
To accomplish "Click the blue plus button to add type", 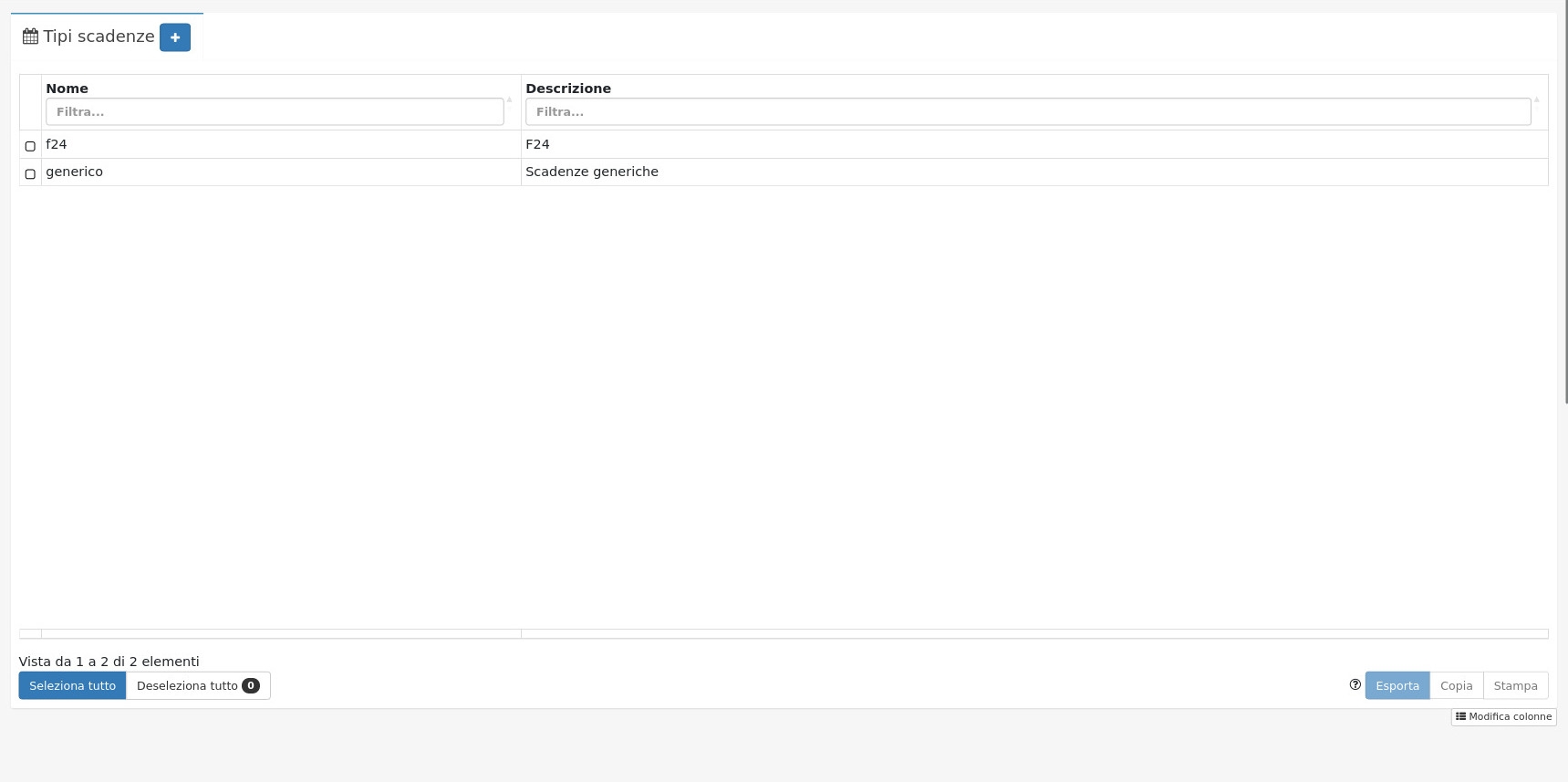I will 174,37.
